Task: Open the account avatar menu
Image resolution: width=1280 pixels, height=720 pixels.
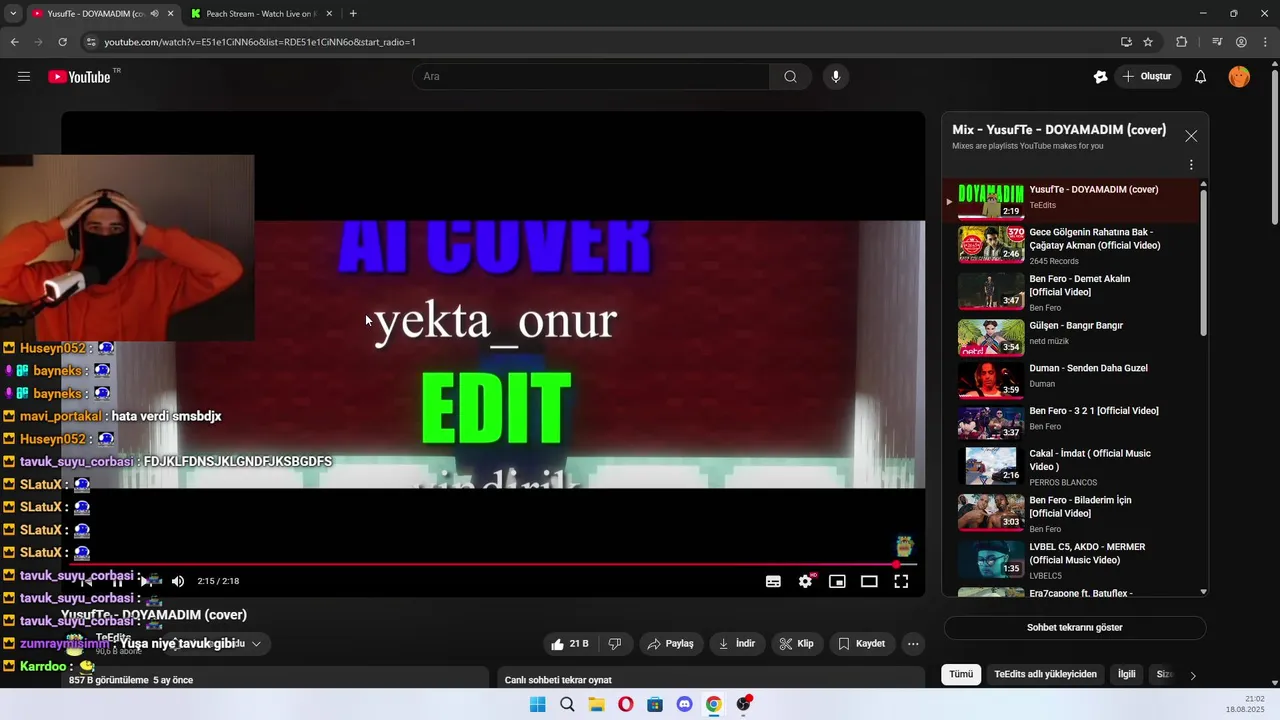Action: point(1239,77)
